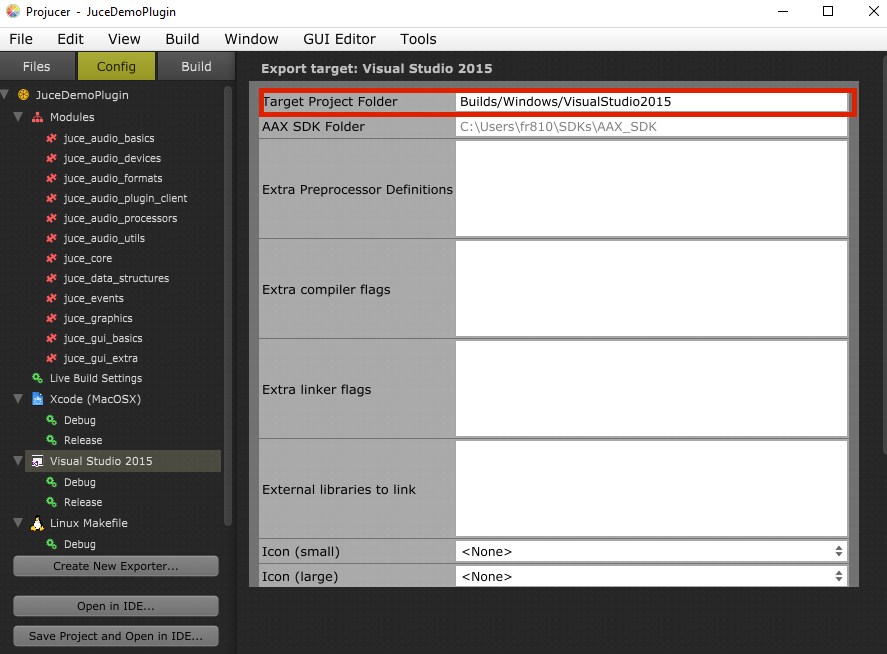Click Save Project and Open in IDE

[116, 636]
